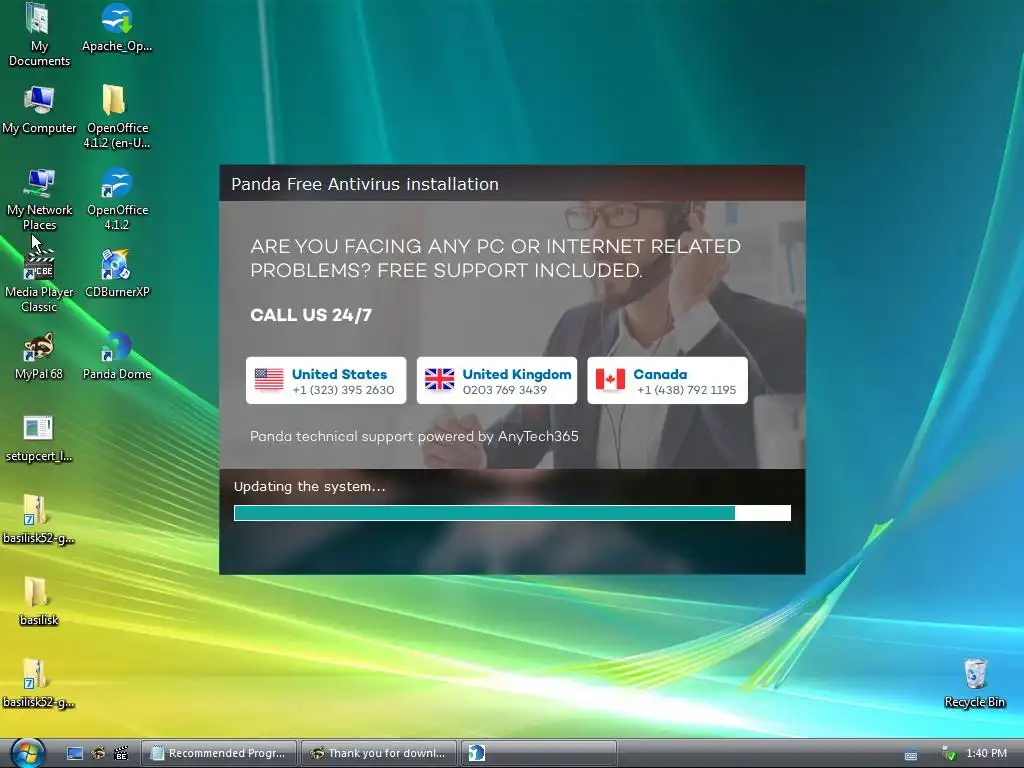Click the security shield tray icon
1024x768 pixels.
click(x=949, y=754)
